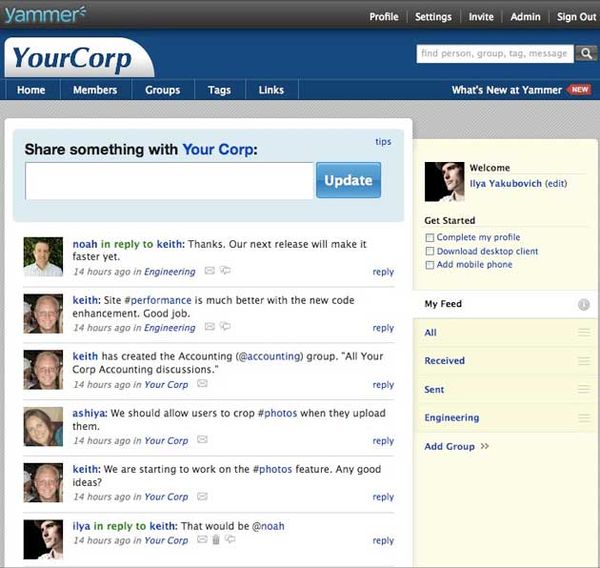Click noah's avatar thumbnail

[x=43, y=256]
